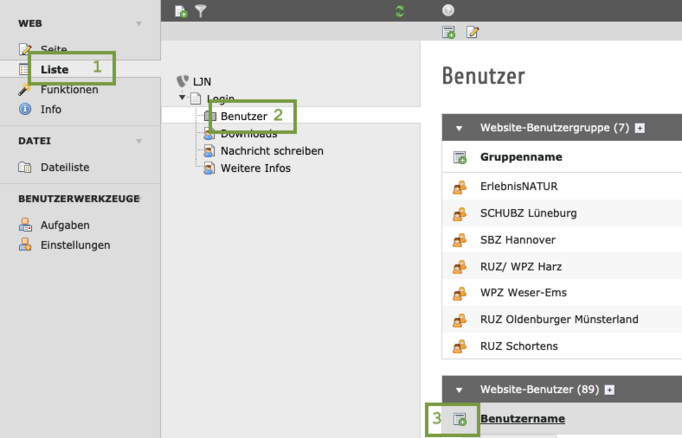The height and width of the screenshot is (438, 682).
Task: Collapse the Website-Benutzer table
Action: (459, 390)
